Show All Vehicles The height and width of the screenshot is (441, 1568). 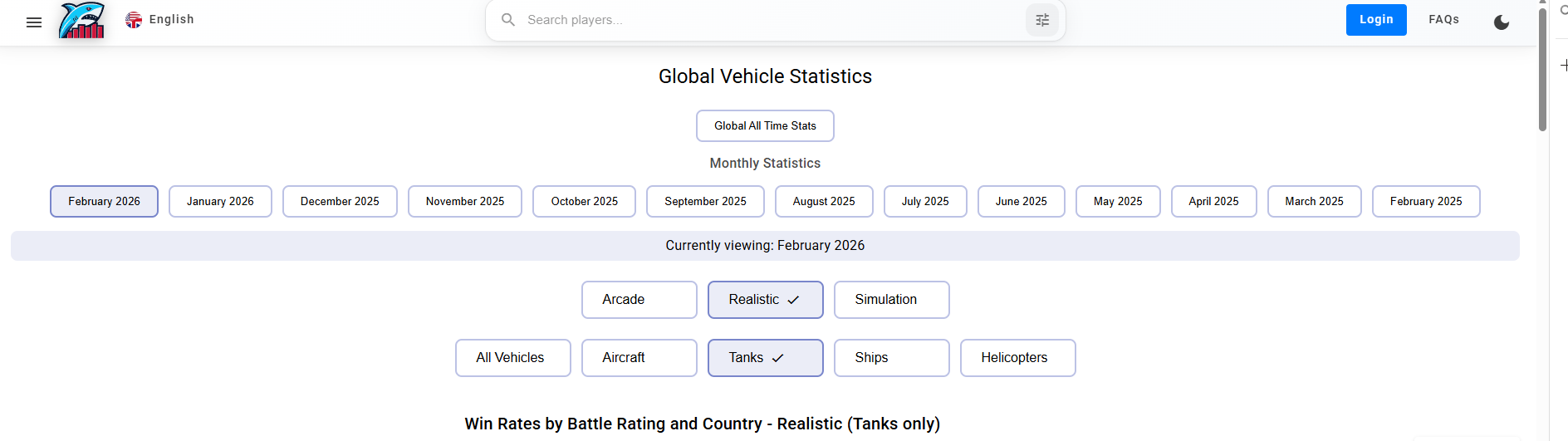click(x=512, y=358)
